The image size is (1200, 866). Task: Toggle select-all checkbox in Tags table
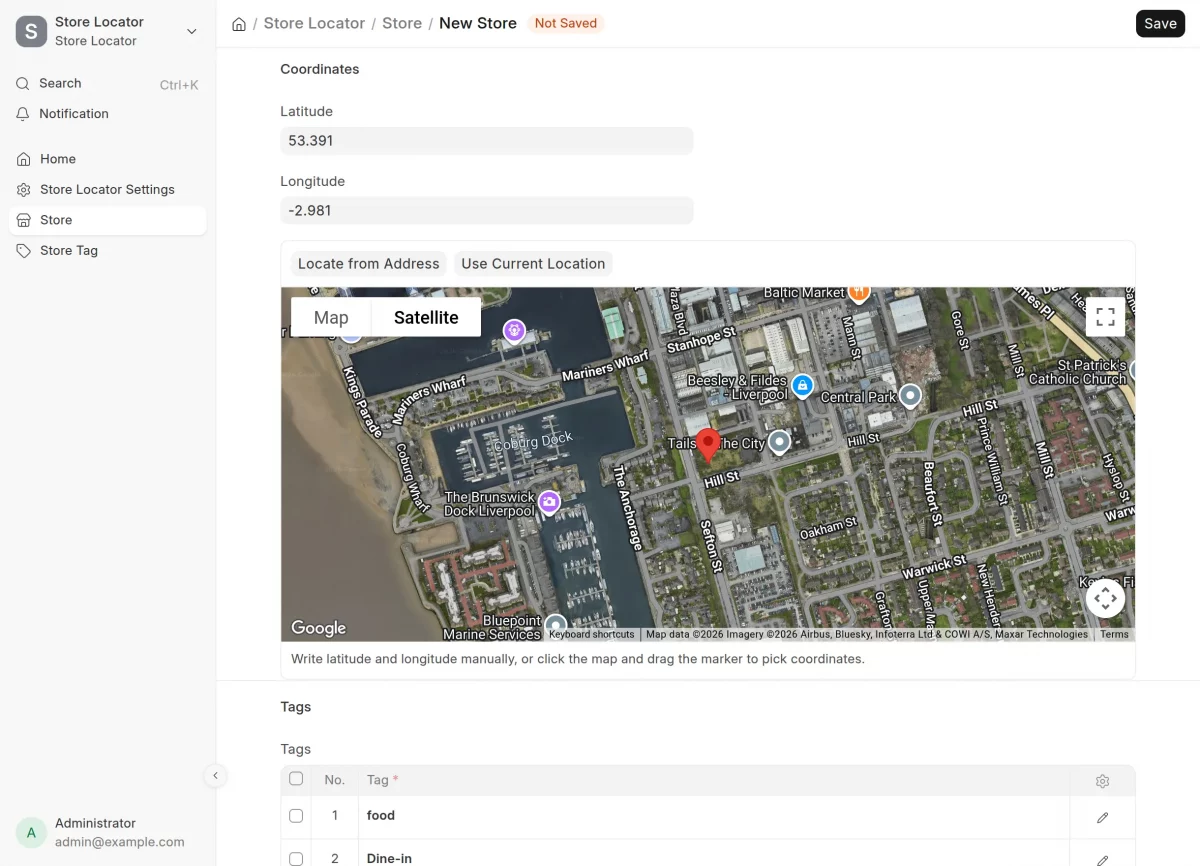pos(296,779)
